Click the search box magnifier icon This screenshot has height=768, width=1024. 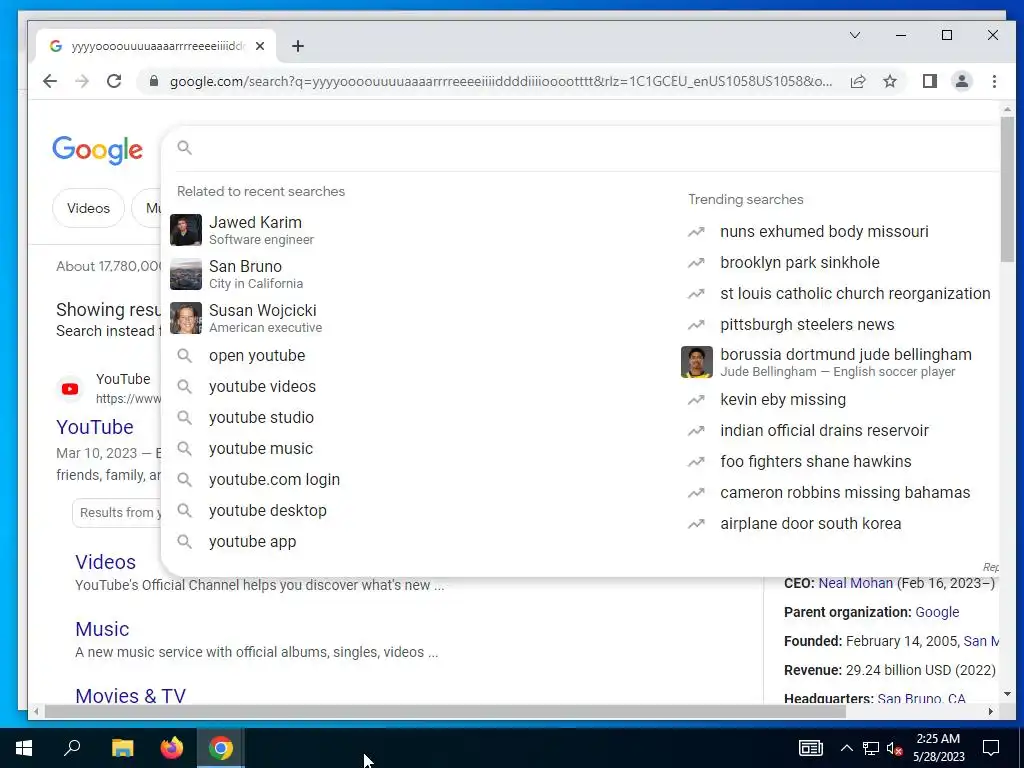[185, 148]
